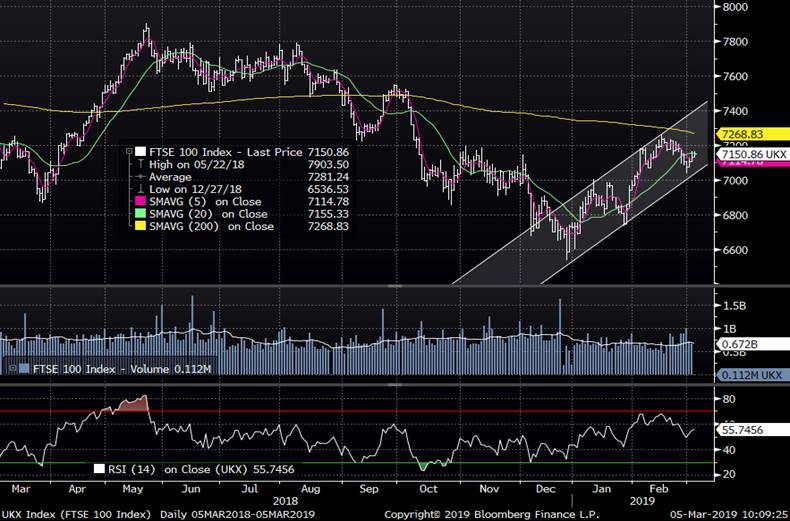Click the 05-Mar-2019 10:09:25 timestamp
Screen dimensions: 790x521
729,514
